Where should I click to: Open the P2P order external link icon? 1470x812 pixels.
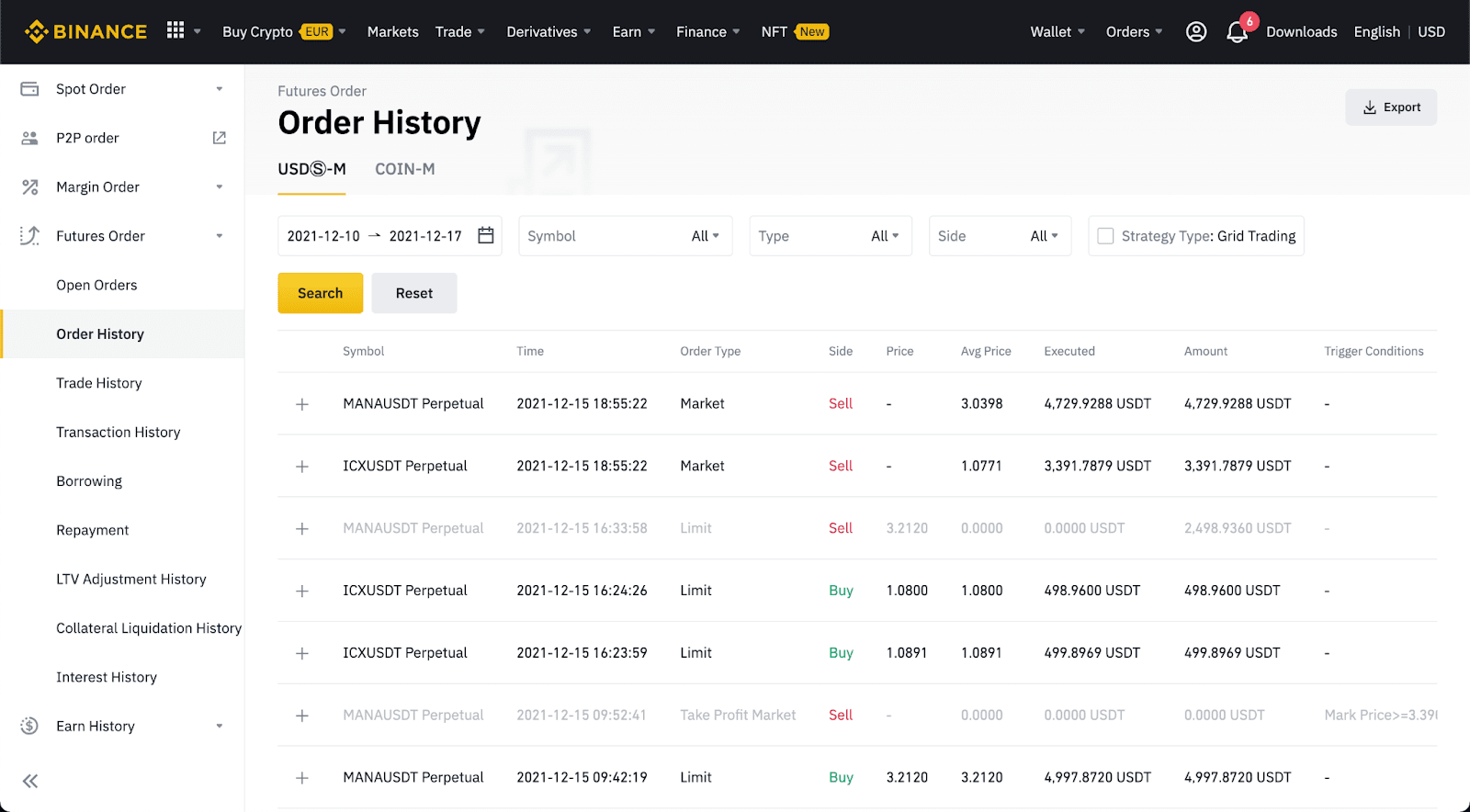click(x=220, y=138)
